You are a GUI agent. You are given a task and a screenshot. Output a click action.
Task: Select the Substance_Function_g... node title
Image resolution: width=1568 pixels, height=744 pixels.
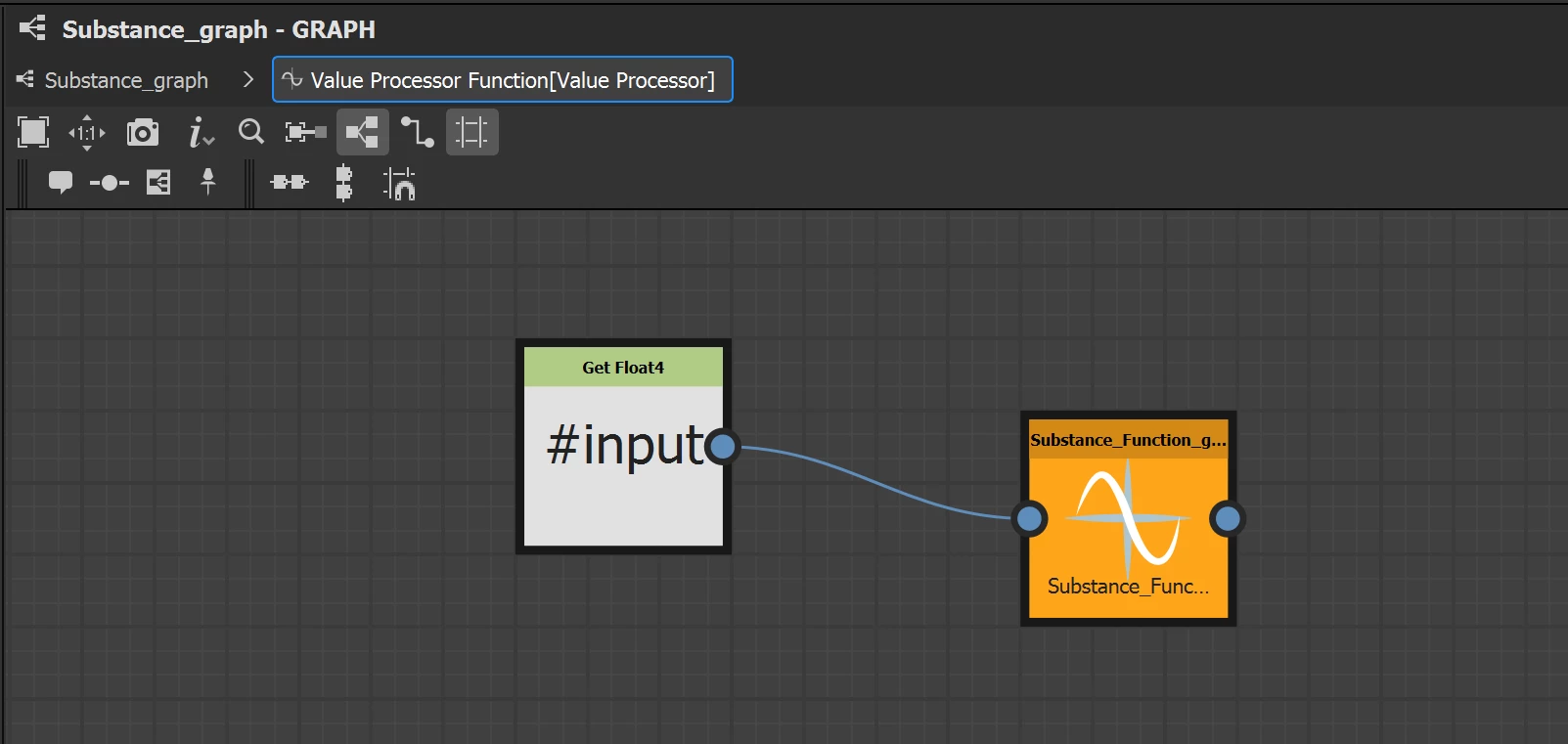pyautogui.click(x=1128, y=440)
